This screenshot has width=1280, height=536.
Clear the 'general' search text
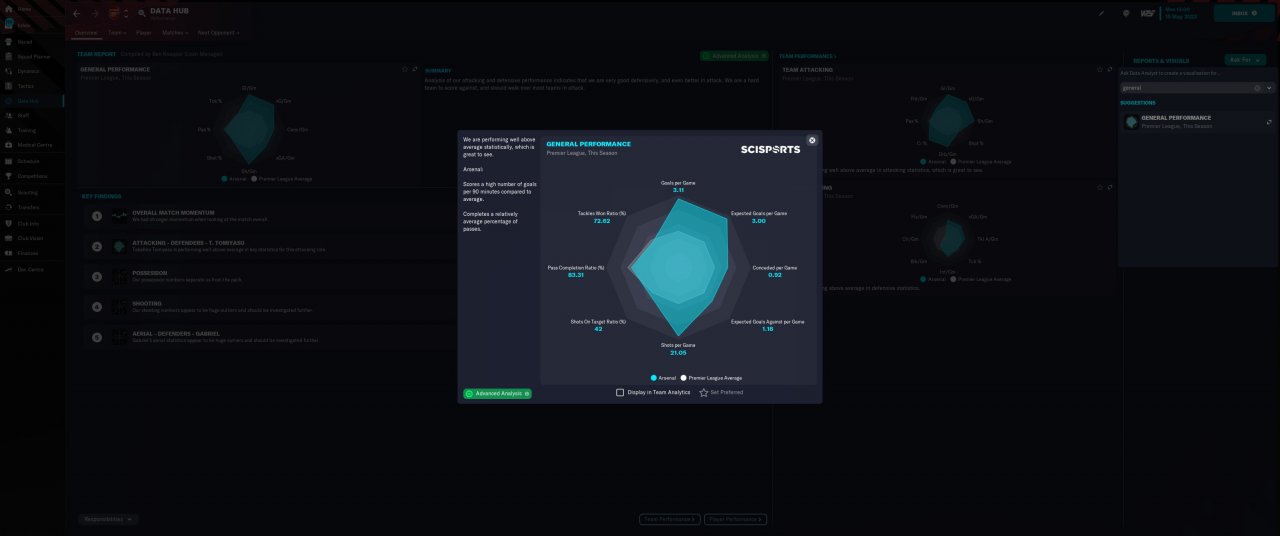1258,88
